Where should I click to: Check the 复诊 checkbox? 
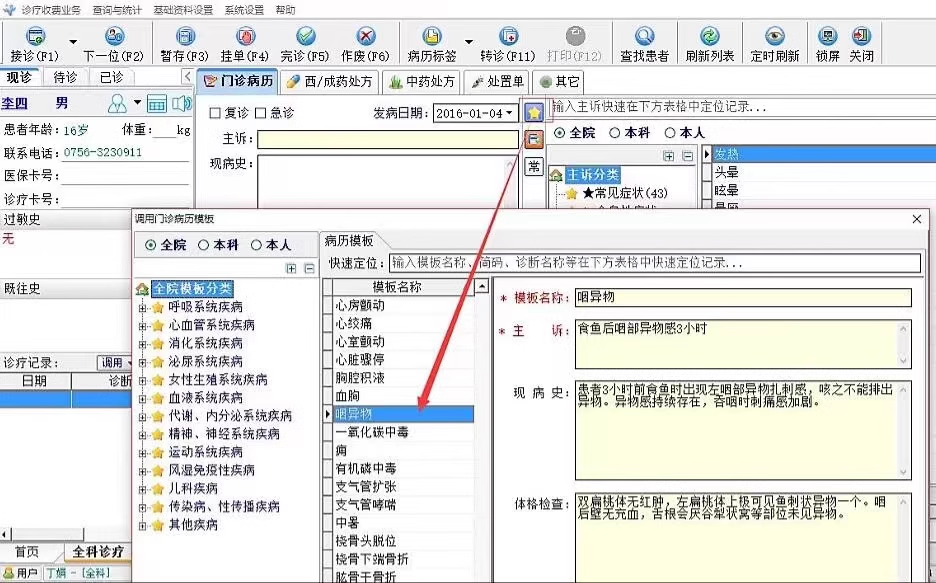click(215, 113)
